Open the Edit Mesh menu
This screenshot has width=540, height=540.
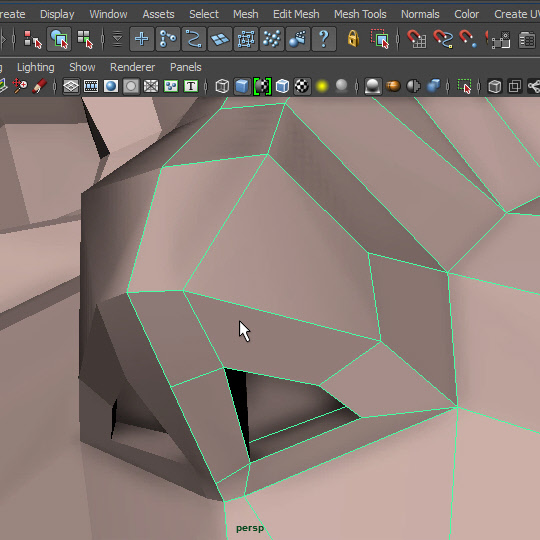pyautogui.click(x=296, y=14)
